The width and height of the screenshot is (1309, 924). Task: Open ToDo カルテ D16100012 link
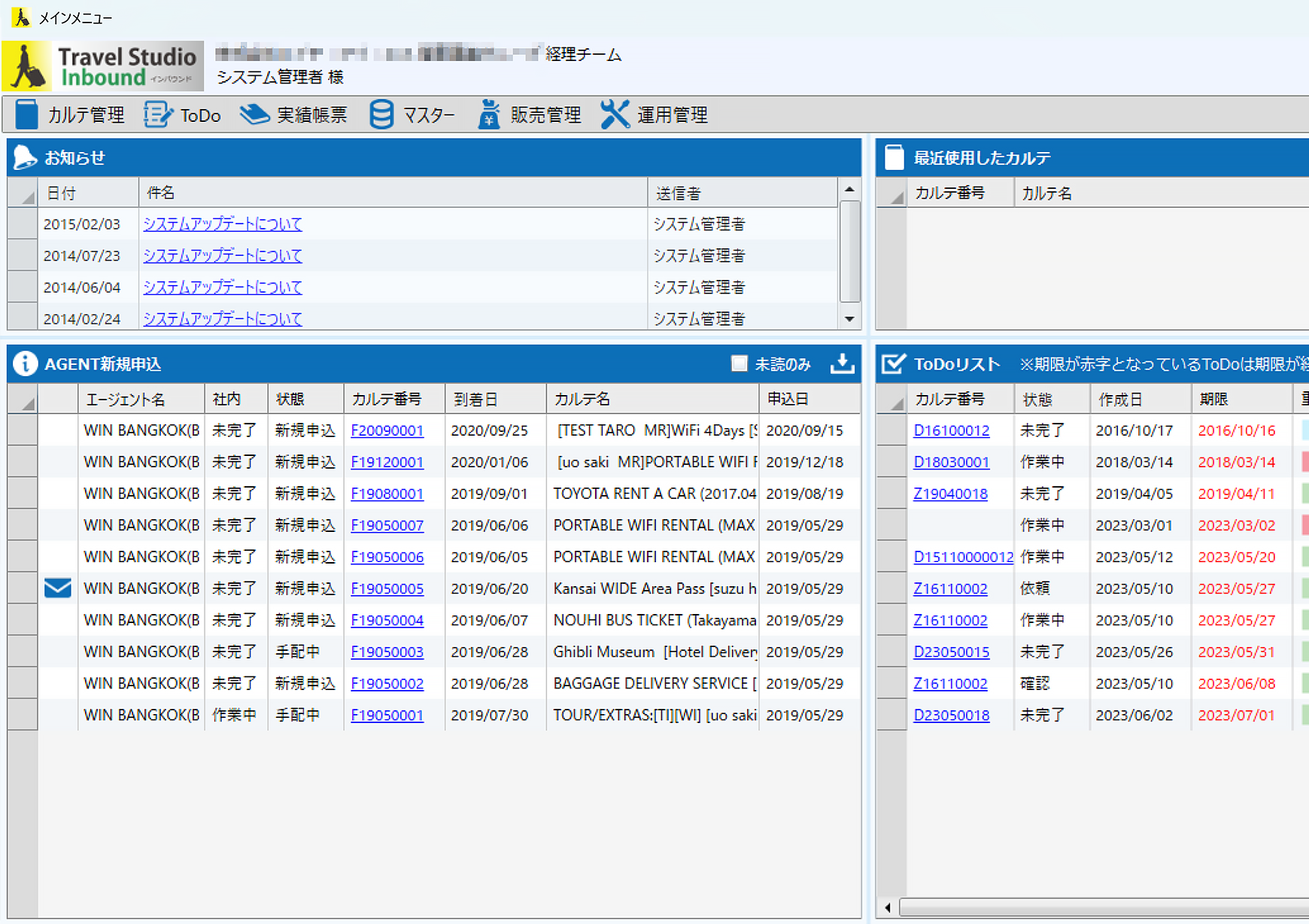[951, 430]
